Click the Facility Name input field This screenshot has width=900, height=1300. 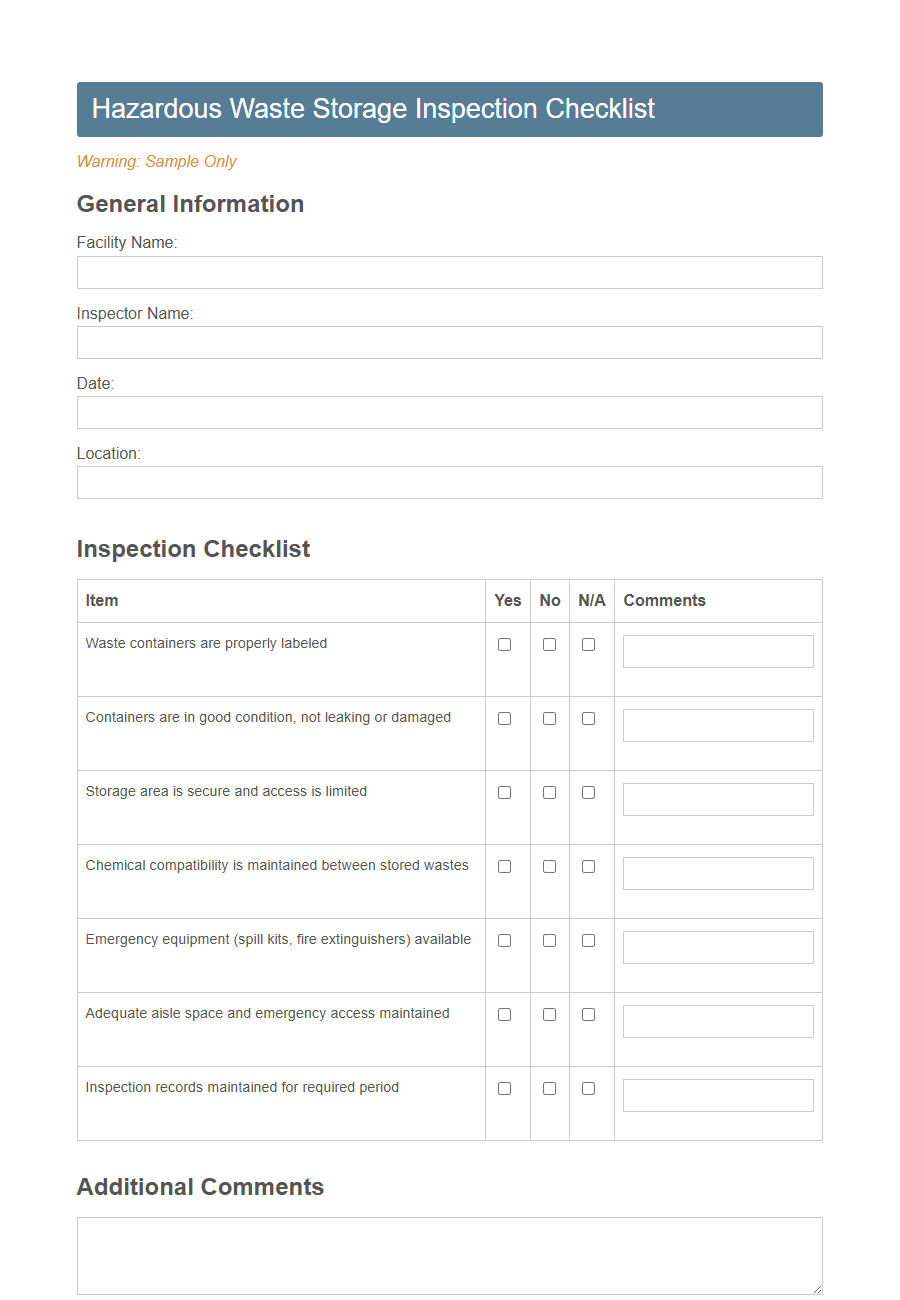(x=449, y=272)
